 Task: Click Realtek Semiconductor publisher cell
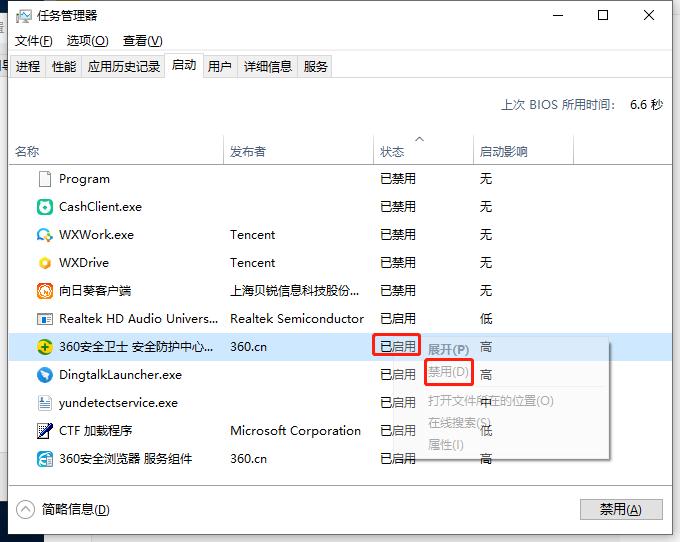pos(297,319)
